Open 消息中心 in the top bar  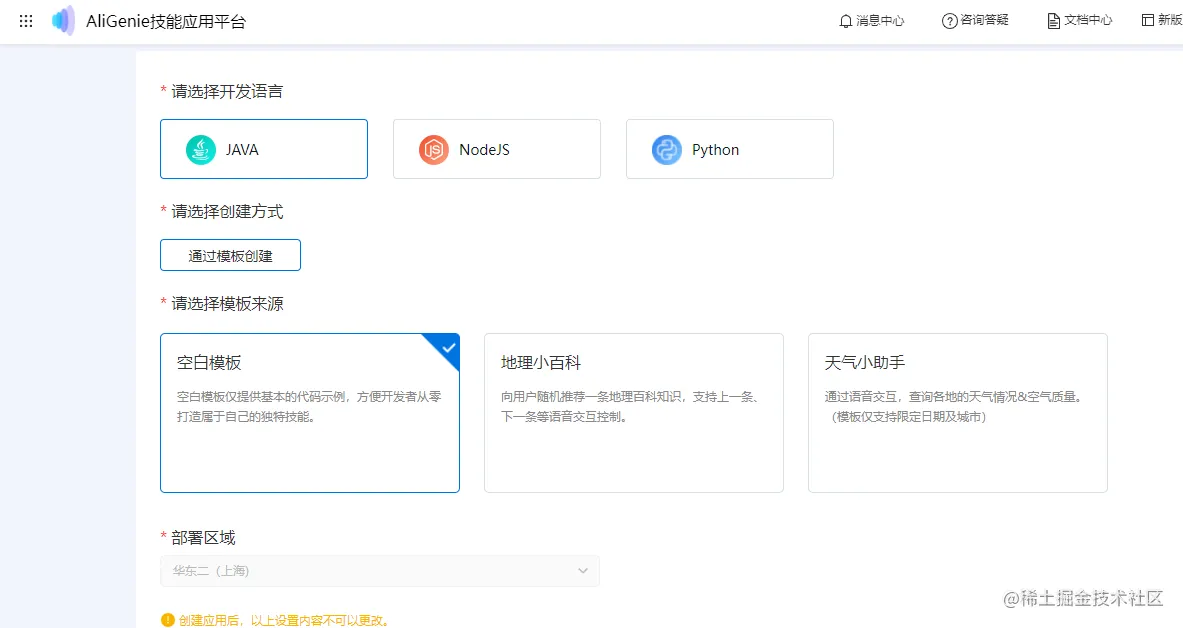tap(871, 21)
